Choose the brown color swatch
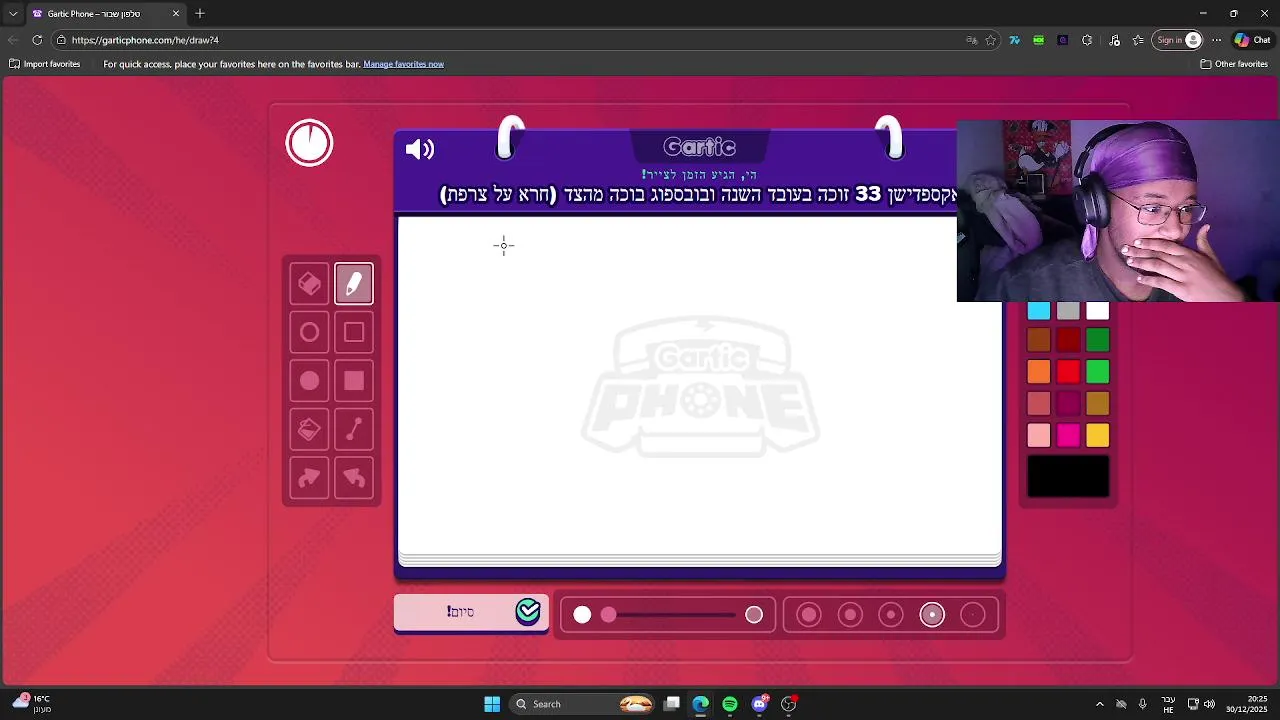 click(x=1039, y=341)
